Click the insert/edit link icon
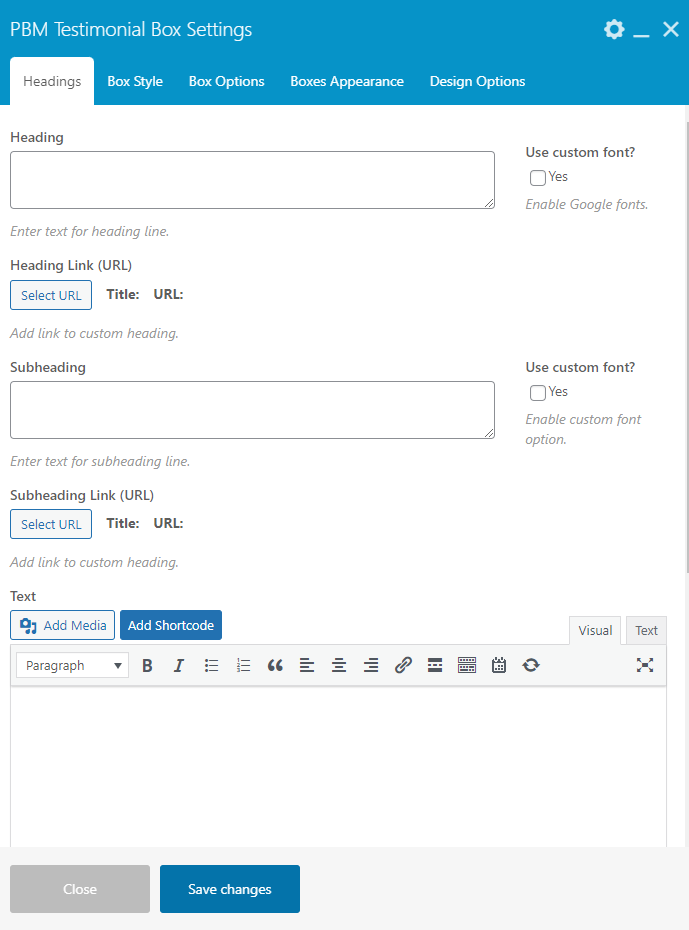This screenshot has width=689, height=930. pyautogui.click(x=403, y=665)
